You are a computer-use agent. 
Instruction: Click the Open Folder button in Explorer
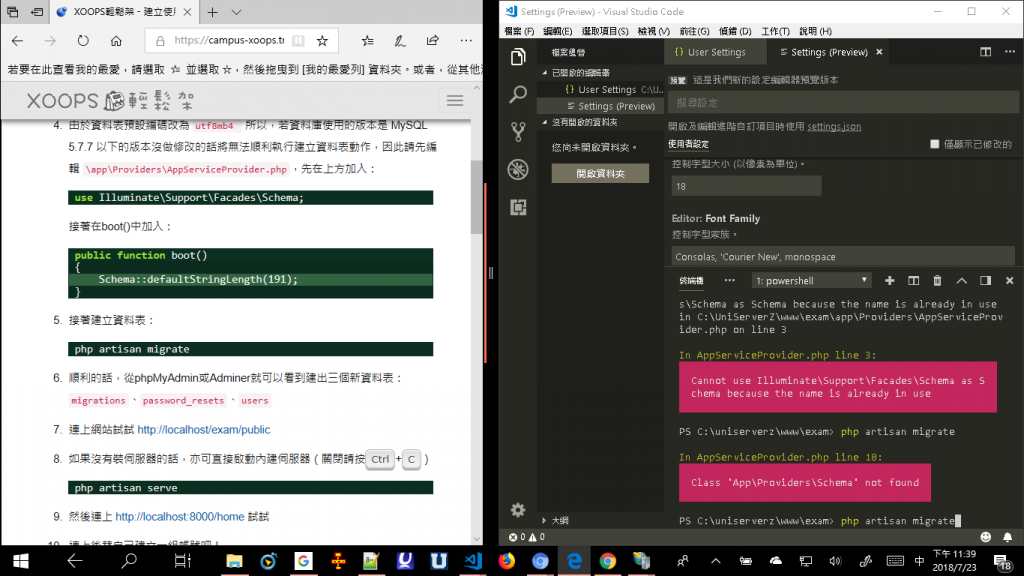pyautogui.click(x=600, y=174)
